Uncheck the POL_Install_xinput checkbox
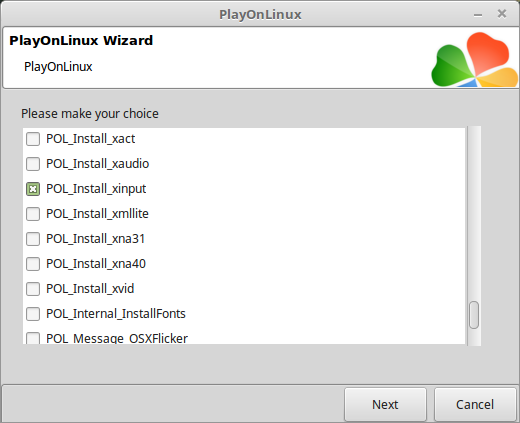This screenshot has height=423, width=520. click(33, 189)
